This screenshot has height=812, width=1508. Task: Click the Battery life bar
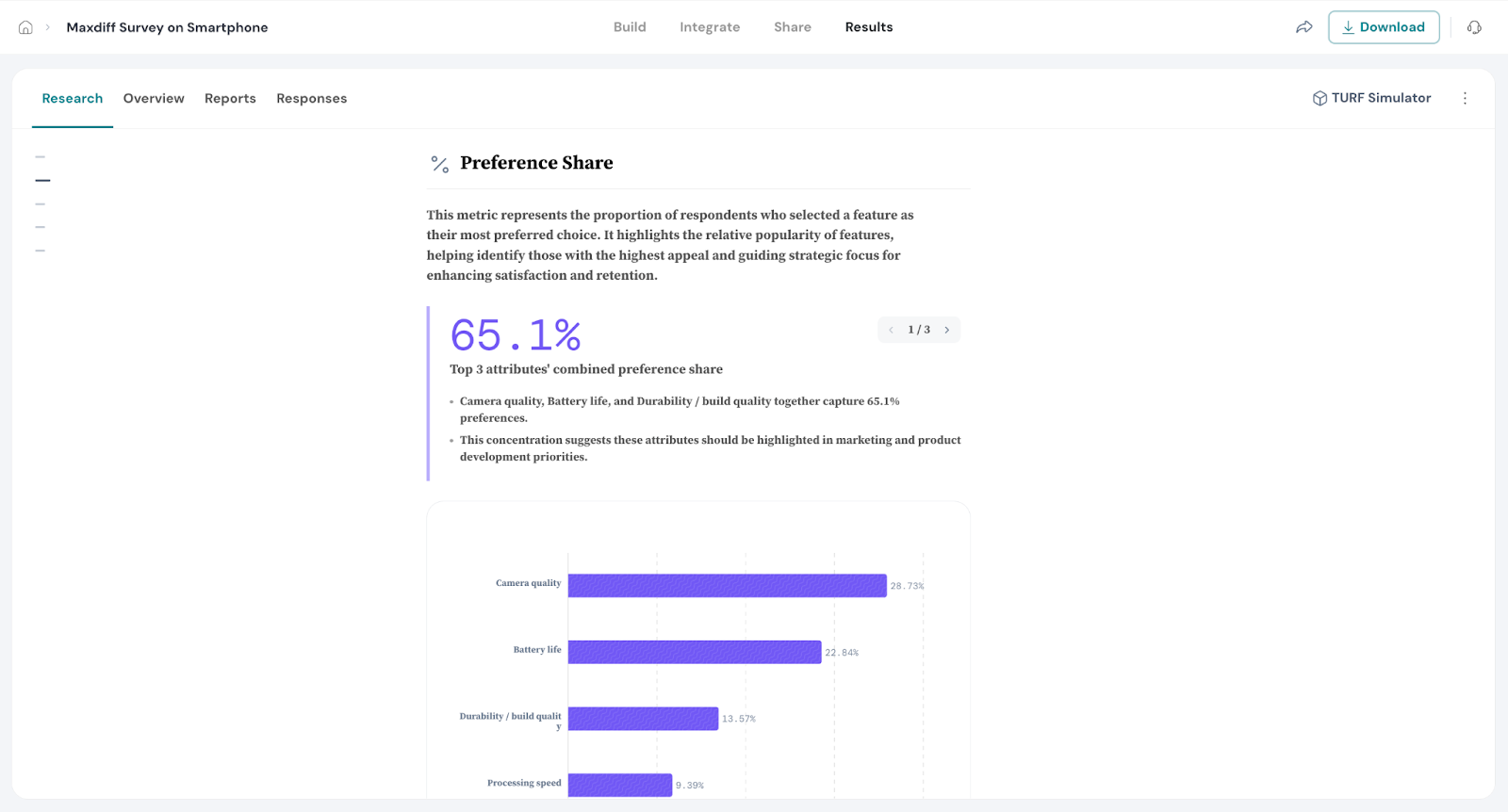(694, 652)
